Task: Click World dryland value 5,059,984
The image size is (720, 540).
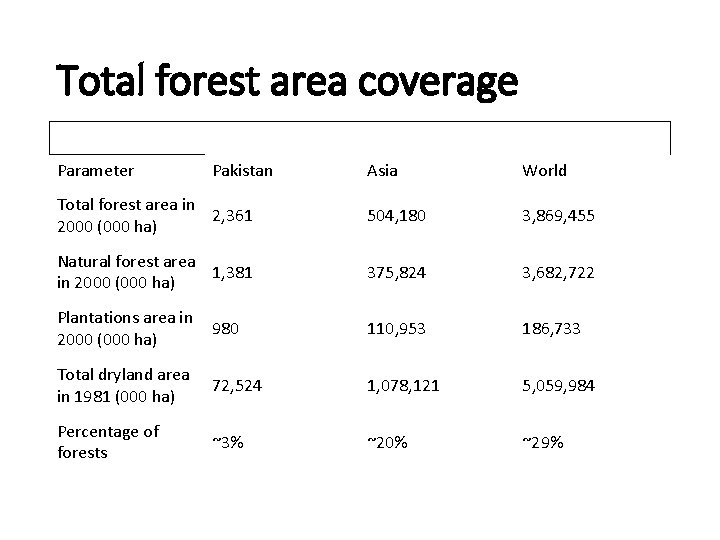Action: click(x=558, y=386)
